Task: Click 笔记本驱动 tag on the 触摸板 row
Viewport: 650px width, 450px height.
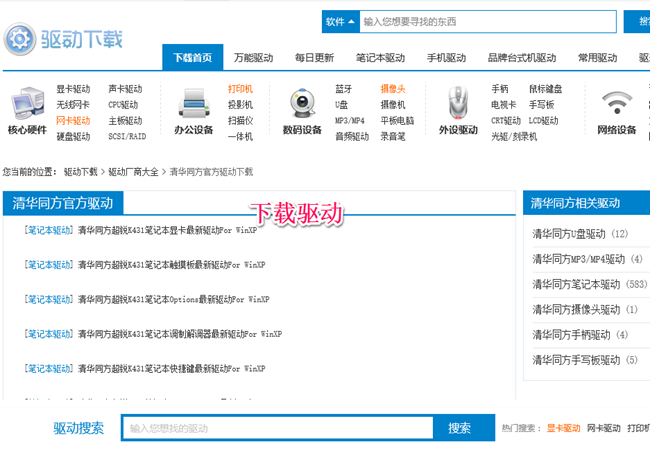Action: [48, 264]
